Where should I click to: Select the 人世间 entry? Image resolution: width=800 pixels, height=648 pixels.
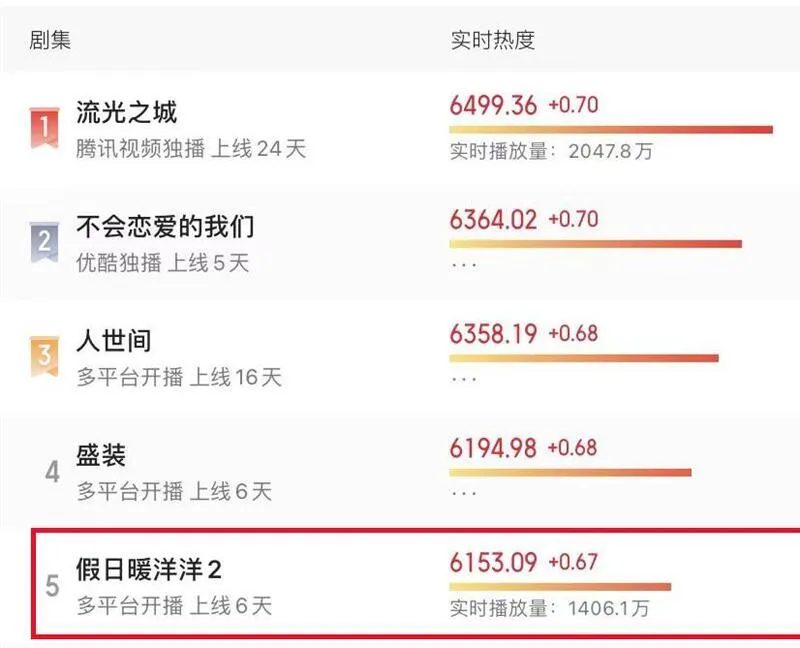pos(114,341)
